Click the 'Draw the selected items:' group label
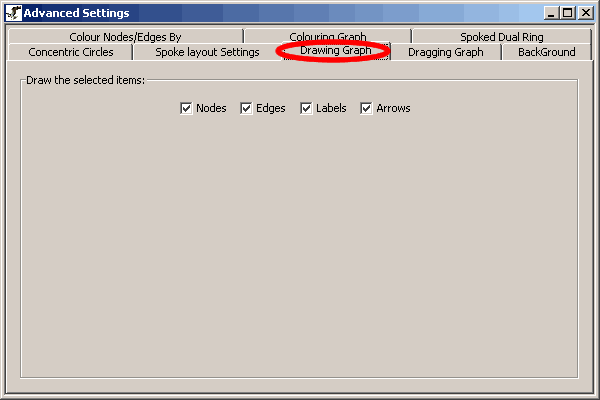The height and width of the screenshot is (400, 600). click(85, 80)
